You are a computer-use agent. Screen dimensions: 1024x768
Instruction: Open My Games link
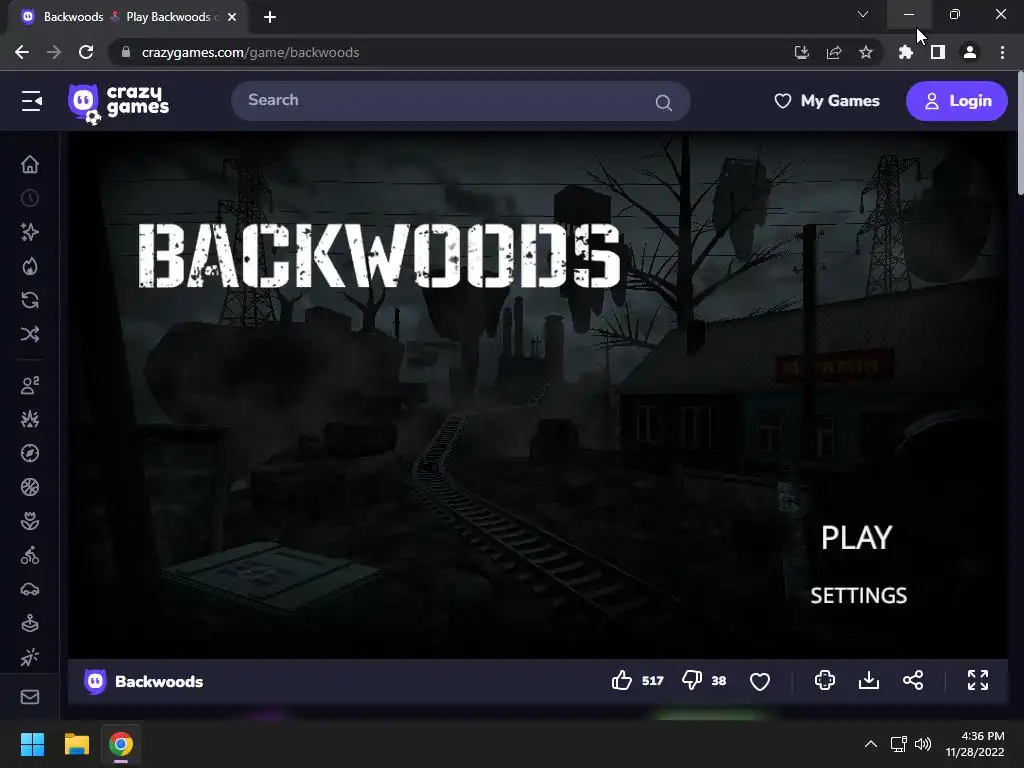point(827,101)
